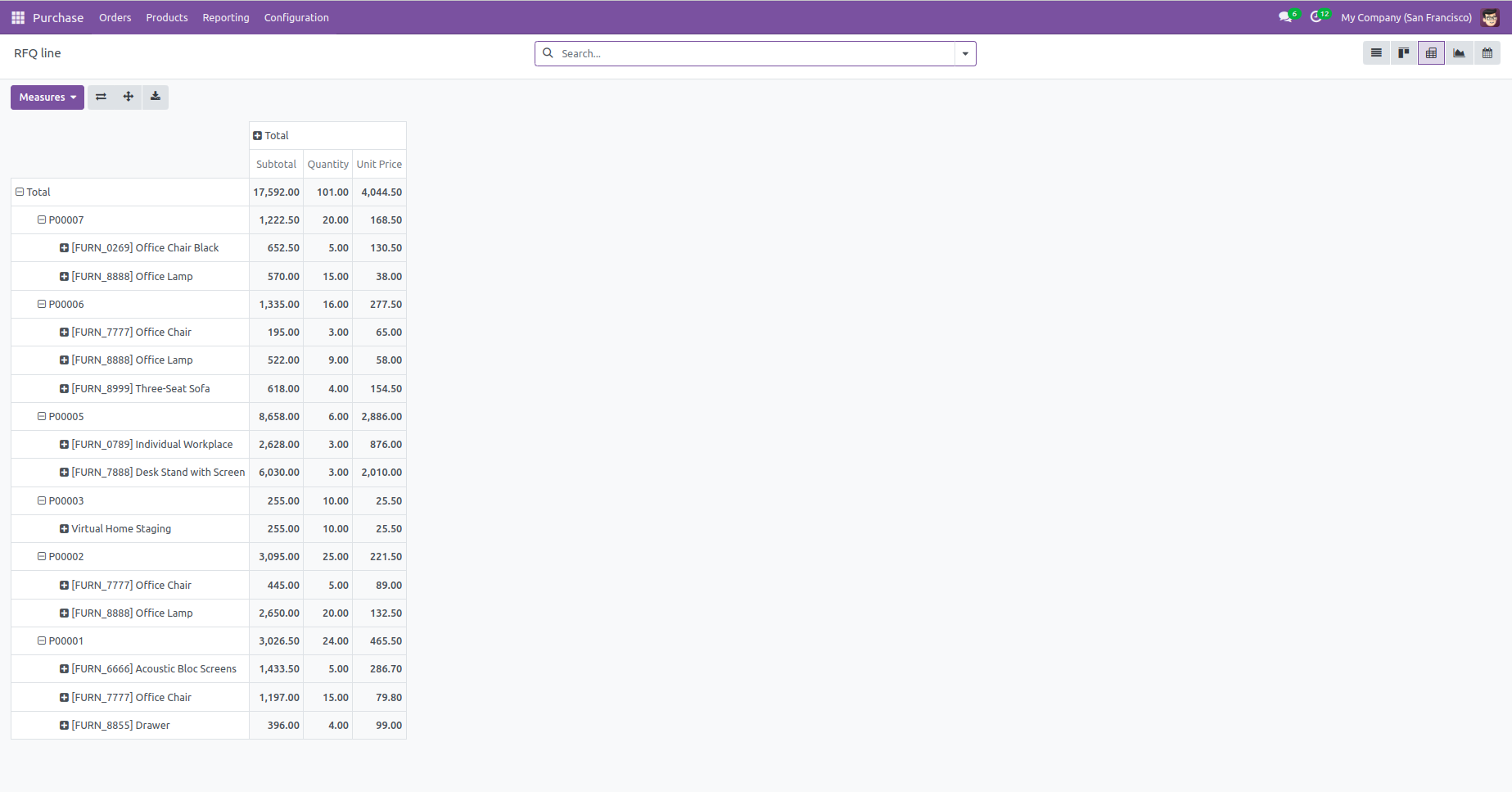Expand the Total column header
The image size is (1512, 792).
click(x=327, y=136)
